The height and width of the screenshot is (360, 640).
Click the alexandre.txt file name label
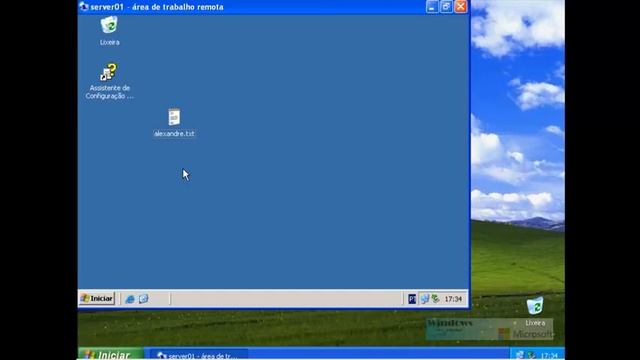pyautogui.click(x=174, y=133)
